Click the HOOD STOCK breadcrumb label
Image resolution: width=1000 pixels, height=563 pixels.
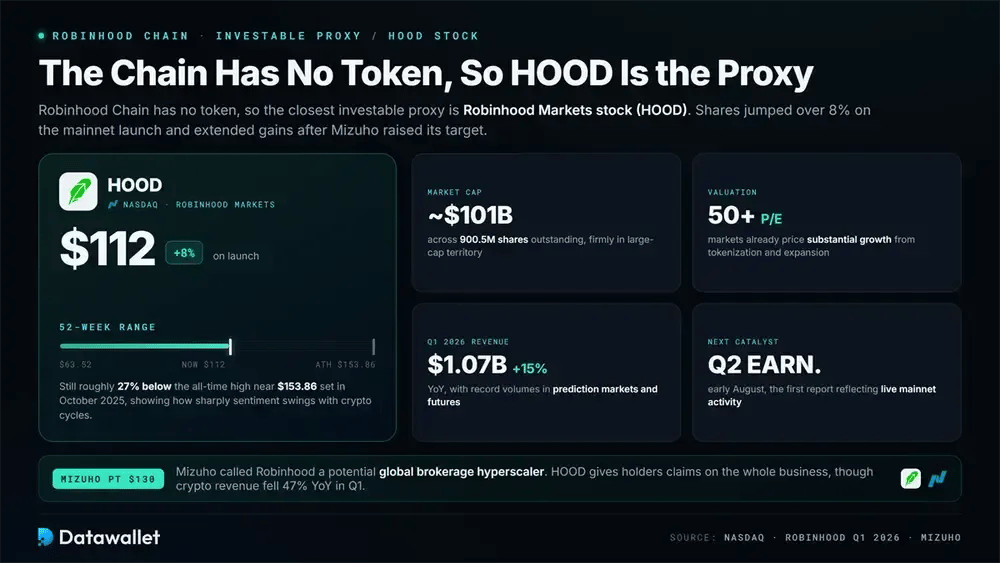coord(434,36)
